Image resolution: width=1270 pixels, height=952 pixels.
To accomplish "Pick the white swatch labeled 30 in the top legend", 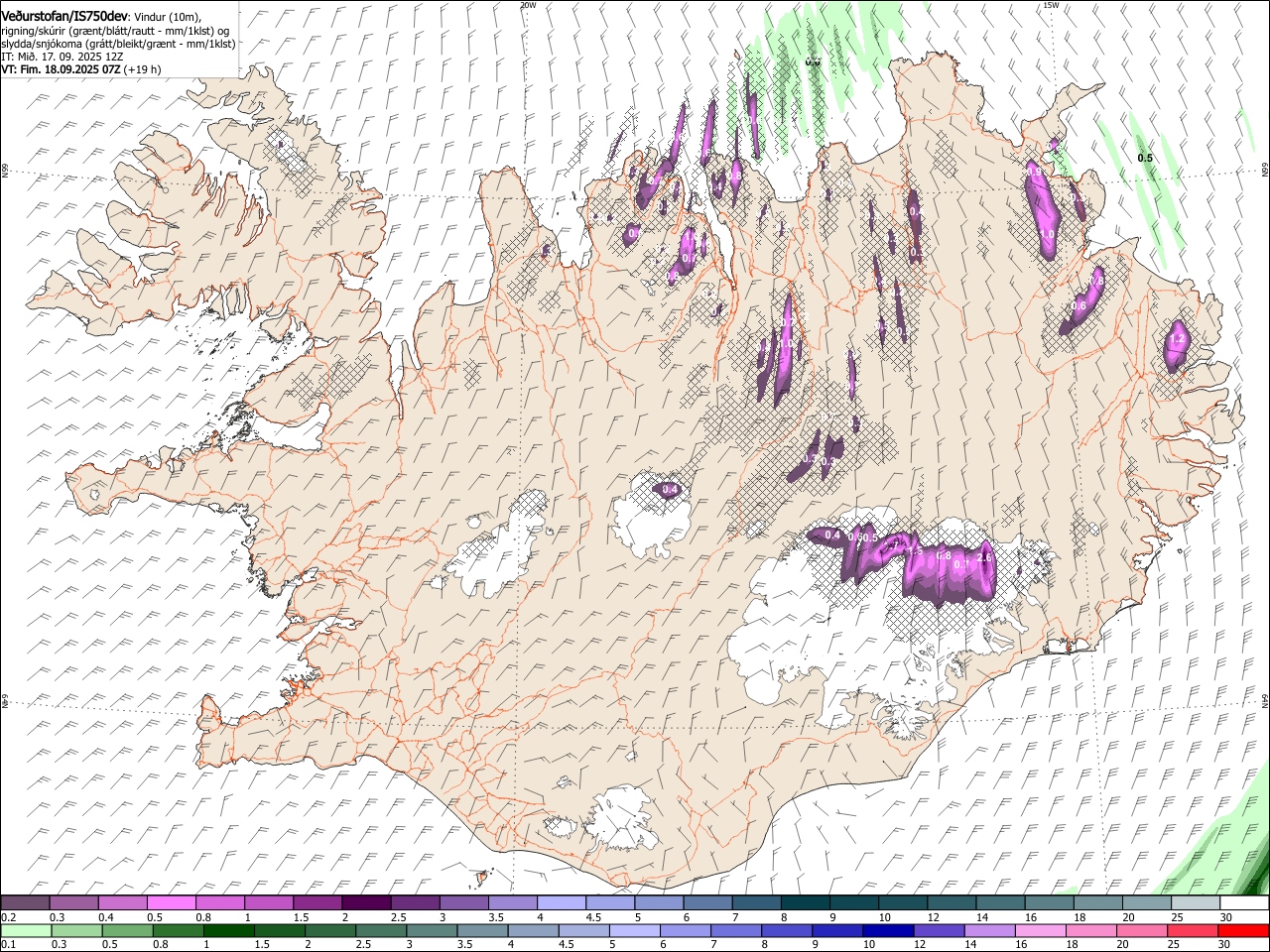I will 1244,903.
